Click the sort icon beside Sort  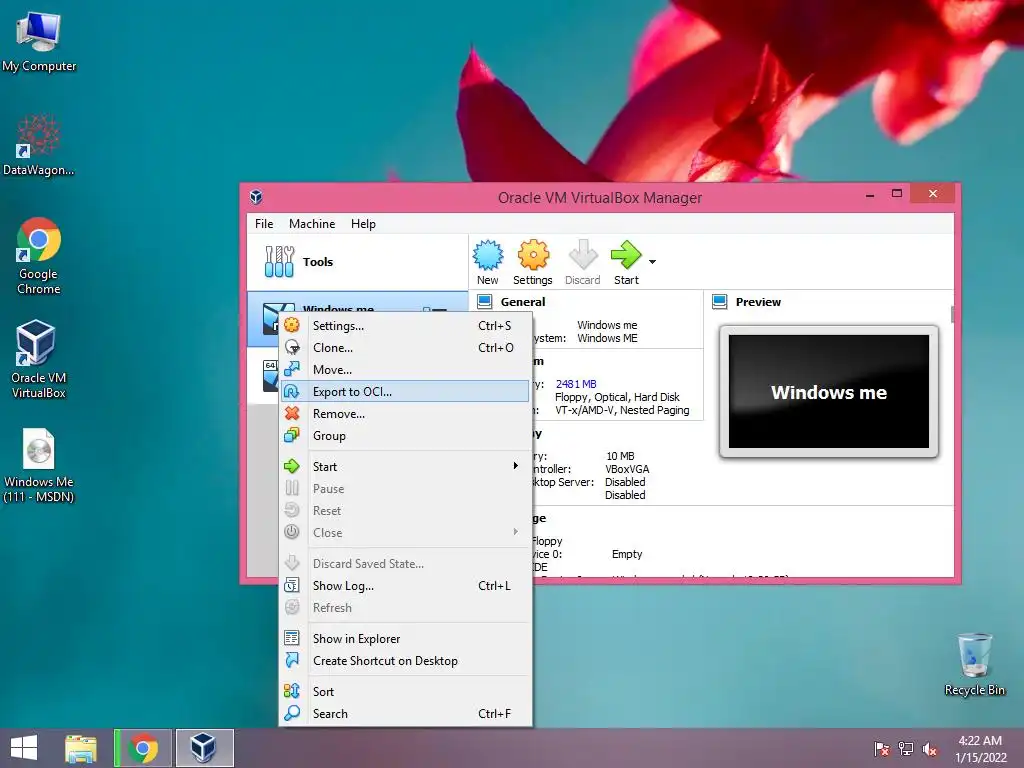coord(292,691)
